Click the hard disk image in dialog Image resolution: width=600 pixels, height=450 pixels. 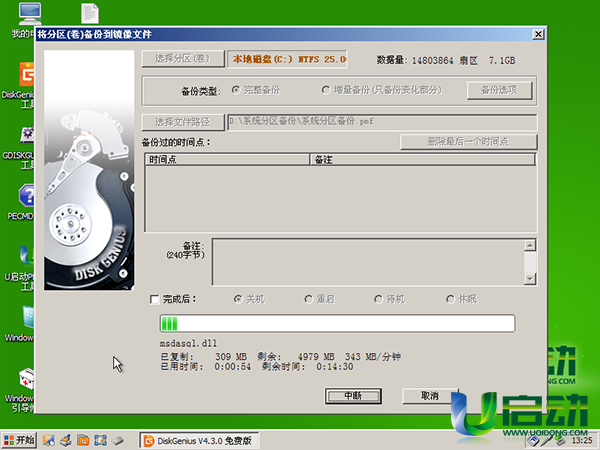89,170
